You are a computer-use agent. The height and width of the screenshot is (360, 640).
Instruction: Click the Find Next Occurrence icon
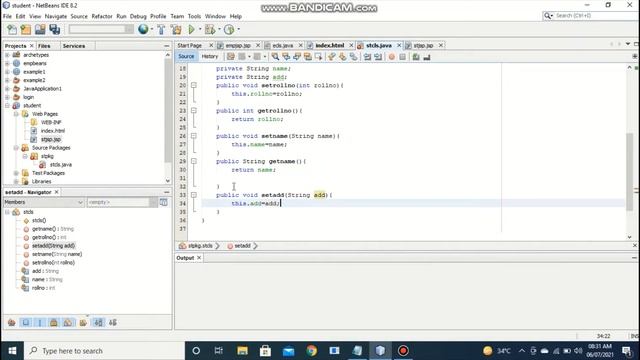(297, 57)
